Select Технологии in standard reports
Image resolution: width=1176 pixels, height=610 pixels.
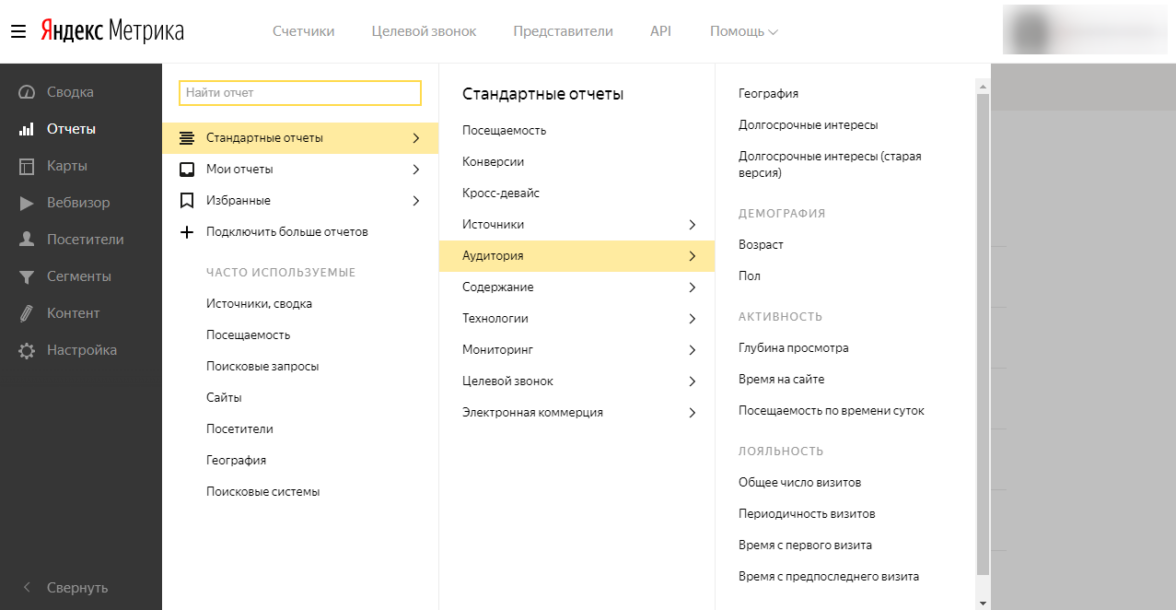(x=495, y=319)
